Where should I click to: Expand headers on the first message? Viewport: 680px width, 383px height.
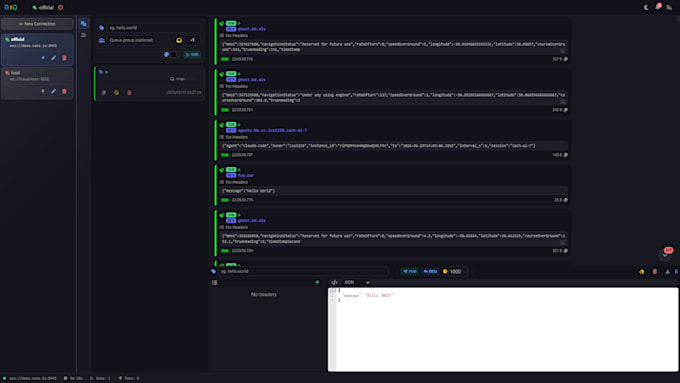coord(234,36)
